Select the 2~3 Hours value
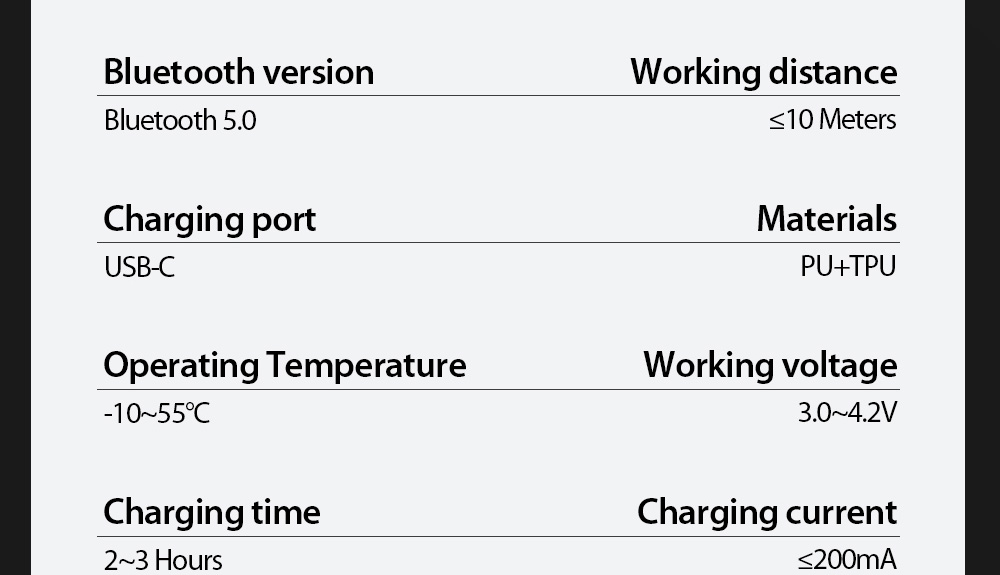This screenshot has width=1000, height=575. point(163,560)
